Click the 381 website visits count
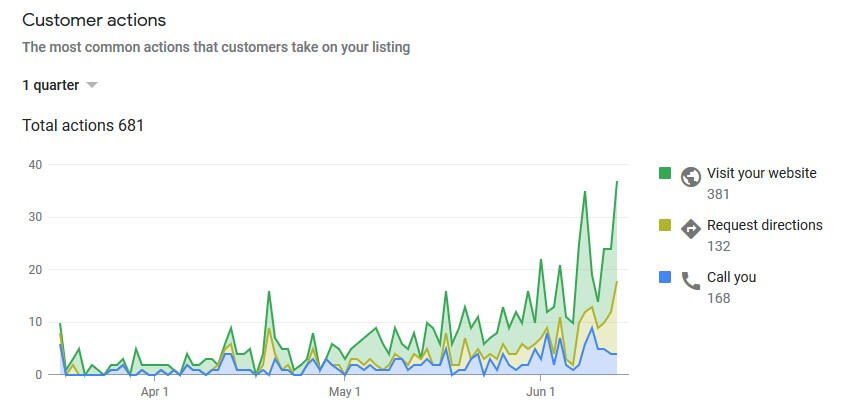This screenshot has width=841, height=411. (x=718, y=194)
